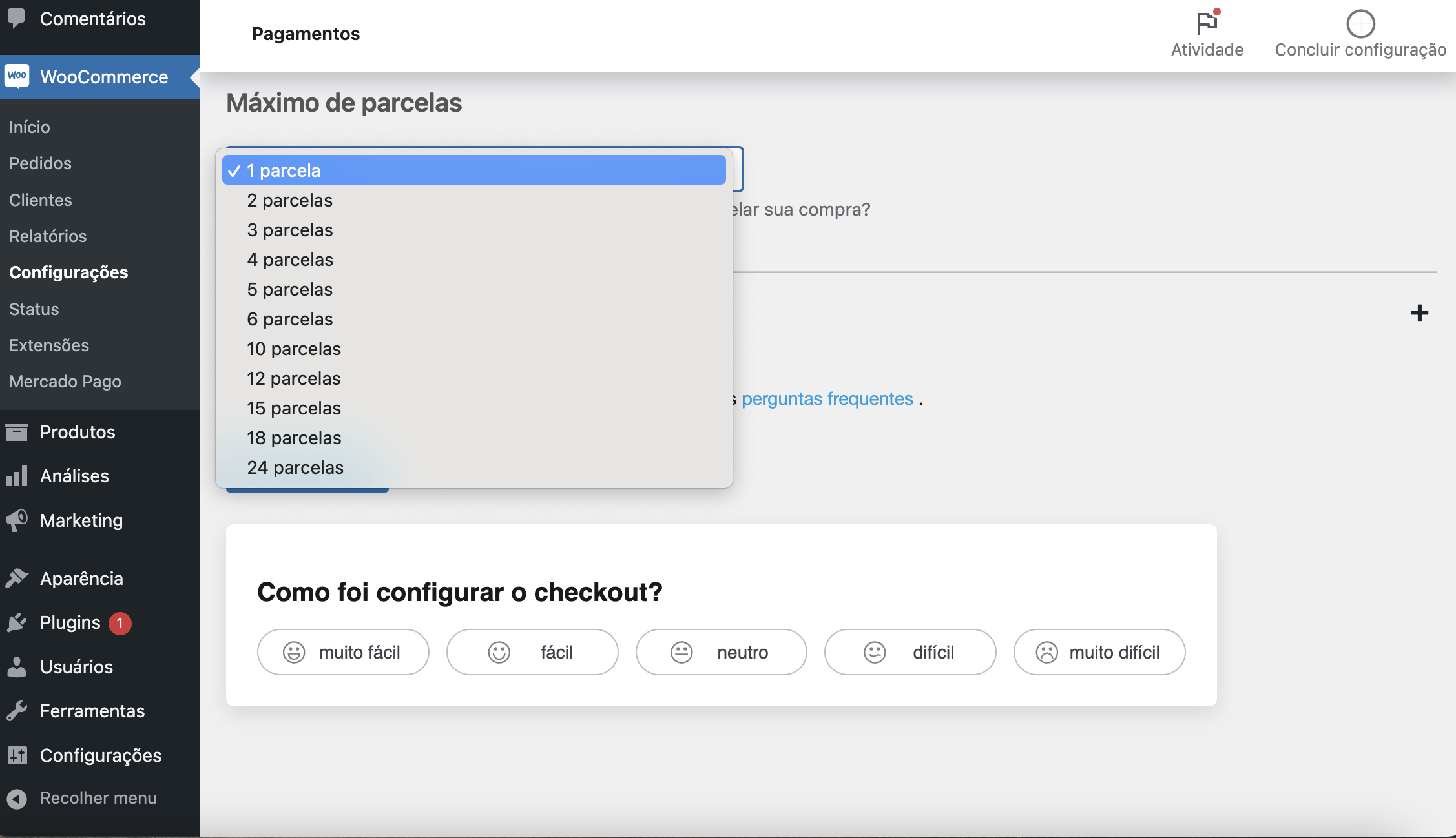Select 18 parcelas option
The image size is (1456, 838).
click(x=474, y=438)
